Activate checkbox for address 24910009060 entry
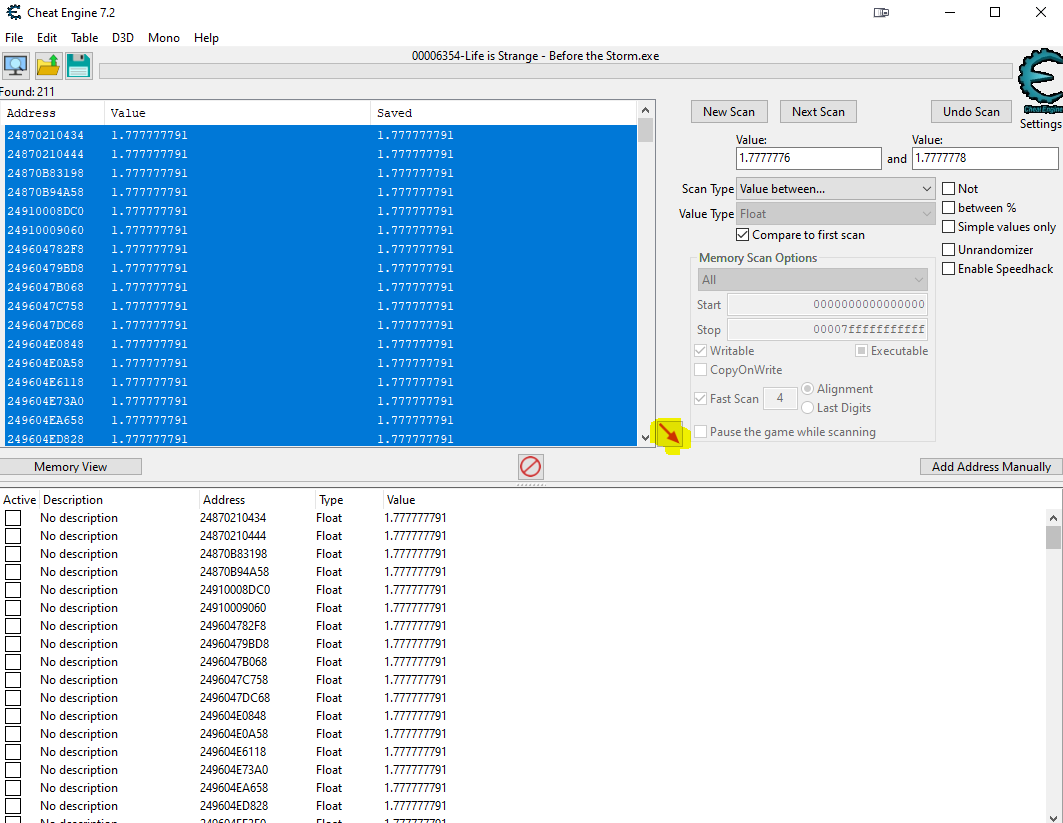Viewport: 1063px width, 823px height. pyautogui.click(x=13, y=608)
